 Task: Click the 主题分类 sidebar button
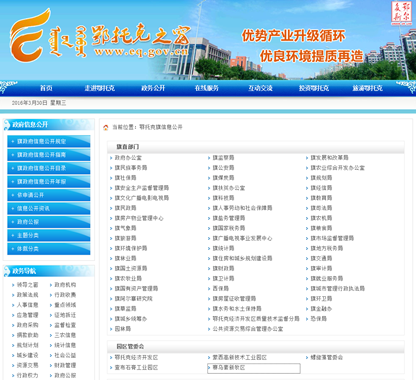click(x=49, y=235)
